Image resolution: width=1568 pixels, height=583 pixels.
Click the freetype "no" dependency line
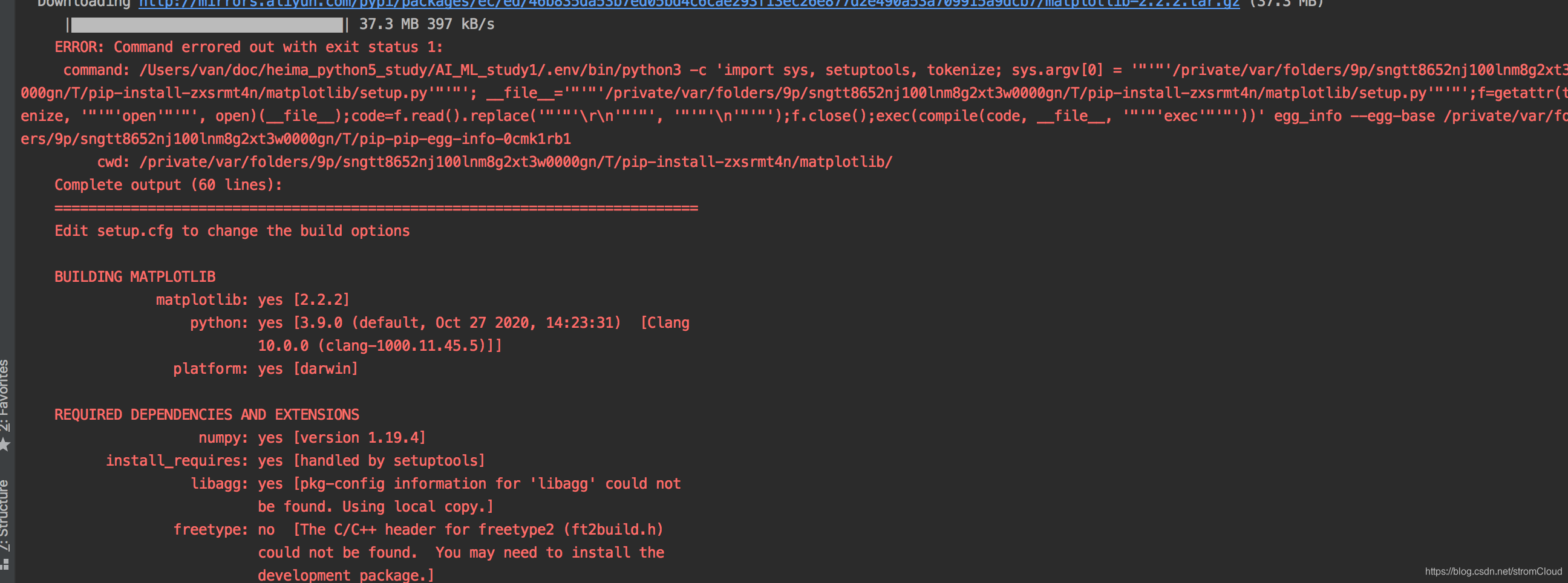pos(420,529)
